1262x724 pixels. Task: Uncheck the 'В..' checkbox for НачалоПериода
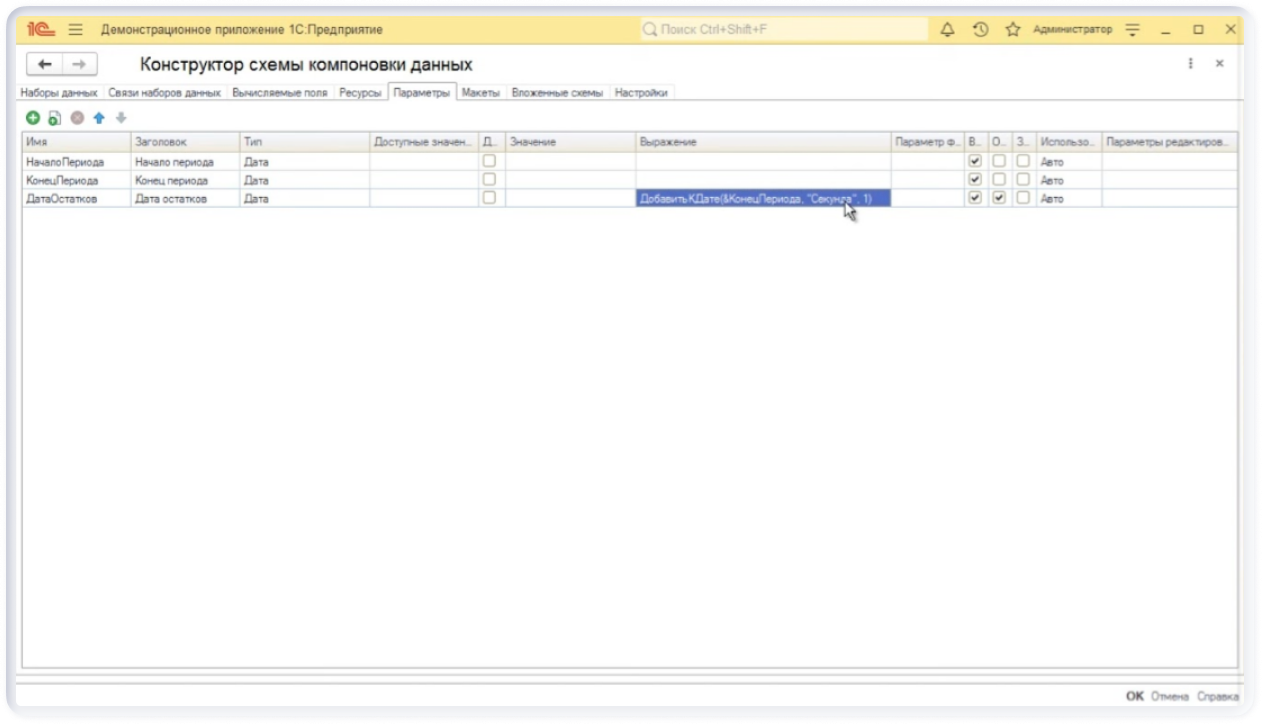[975, 161]
